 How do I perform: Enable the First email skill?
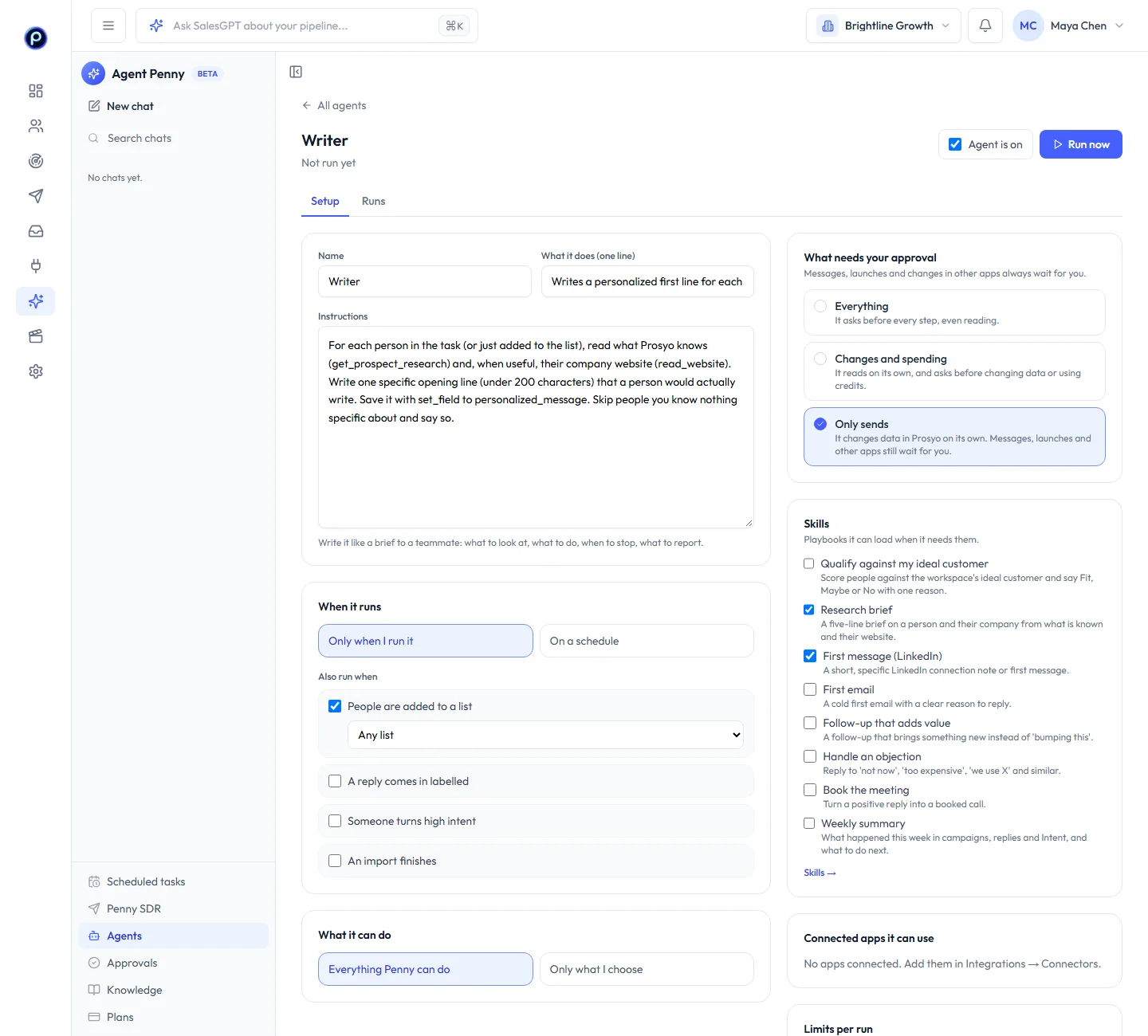click(810, 689)
